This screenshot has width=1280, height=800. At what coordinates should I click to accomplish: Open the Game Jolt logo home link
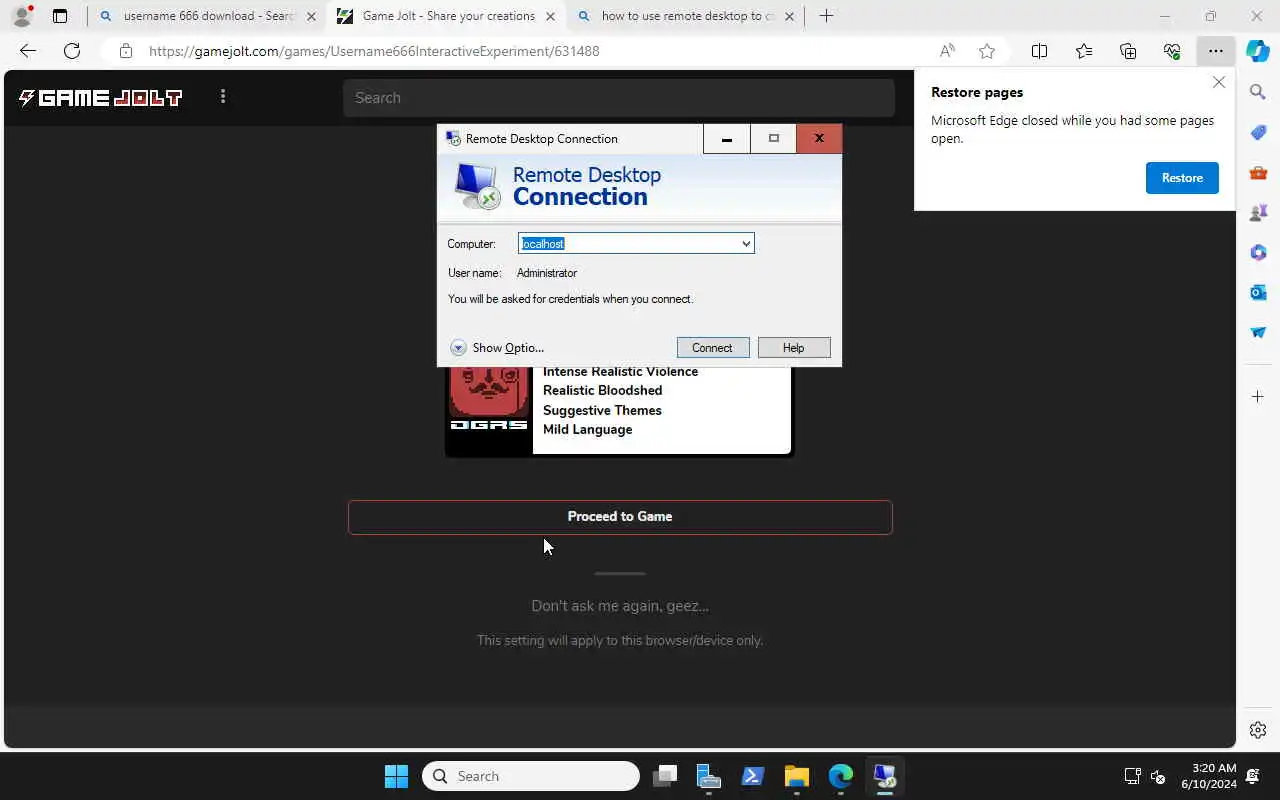(100, 97)
